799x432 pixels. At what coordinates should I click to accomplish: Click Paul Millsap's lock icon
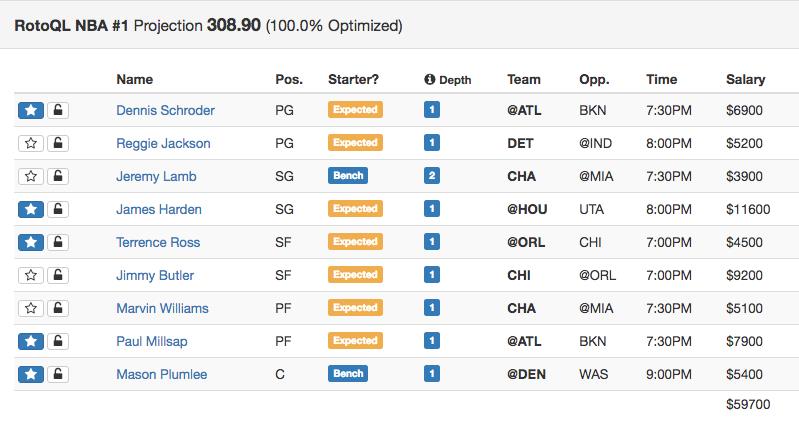58,341
